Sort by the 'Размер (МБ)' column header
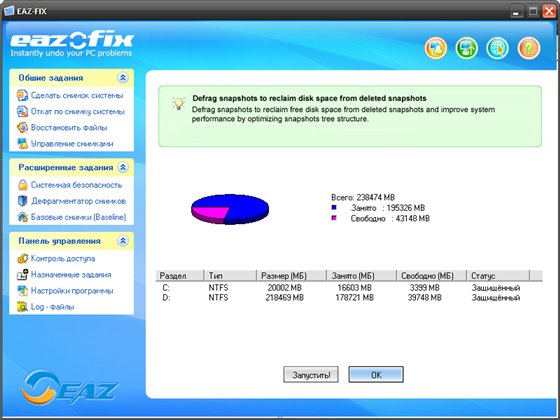The height and width of the screenshot is (420, 560). coord(291,276)
